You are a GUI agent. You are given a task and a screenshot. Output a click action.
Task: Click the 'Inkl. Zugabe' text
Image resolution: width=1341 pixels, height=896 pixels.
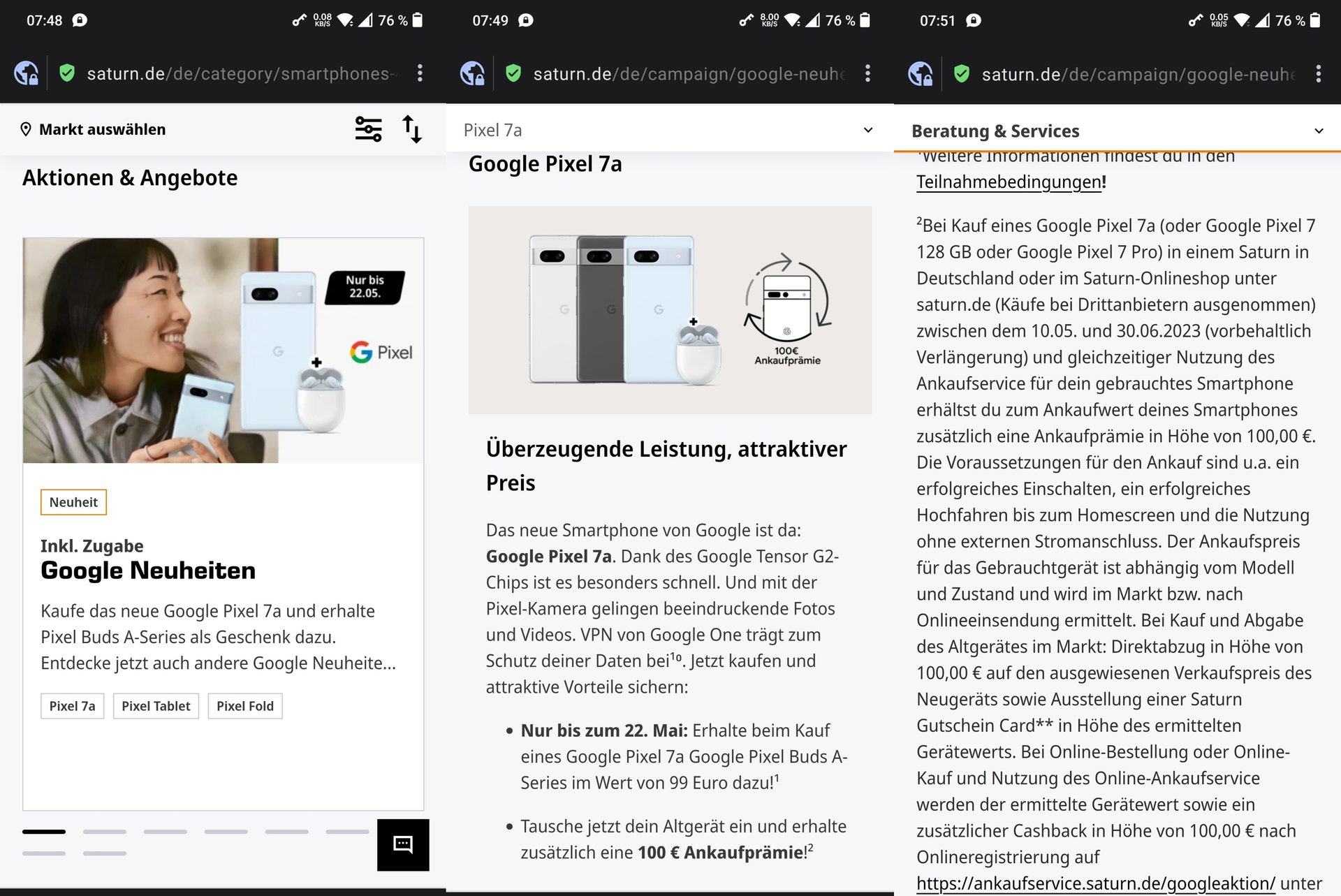(x=92, y=545)
